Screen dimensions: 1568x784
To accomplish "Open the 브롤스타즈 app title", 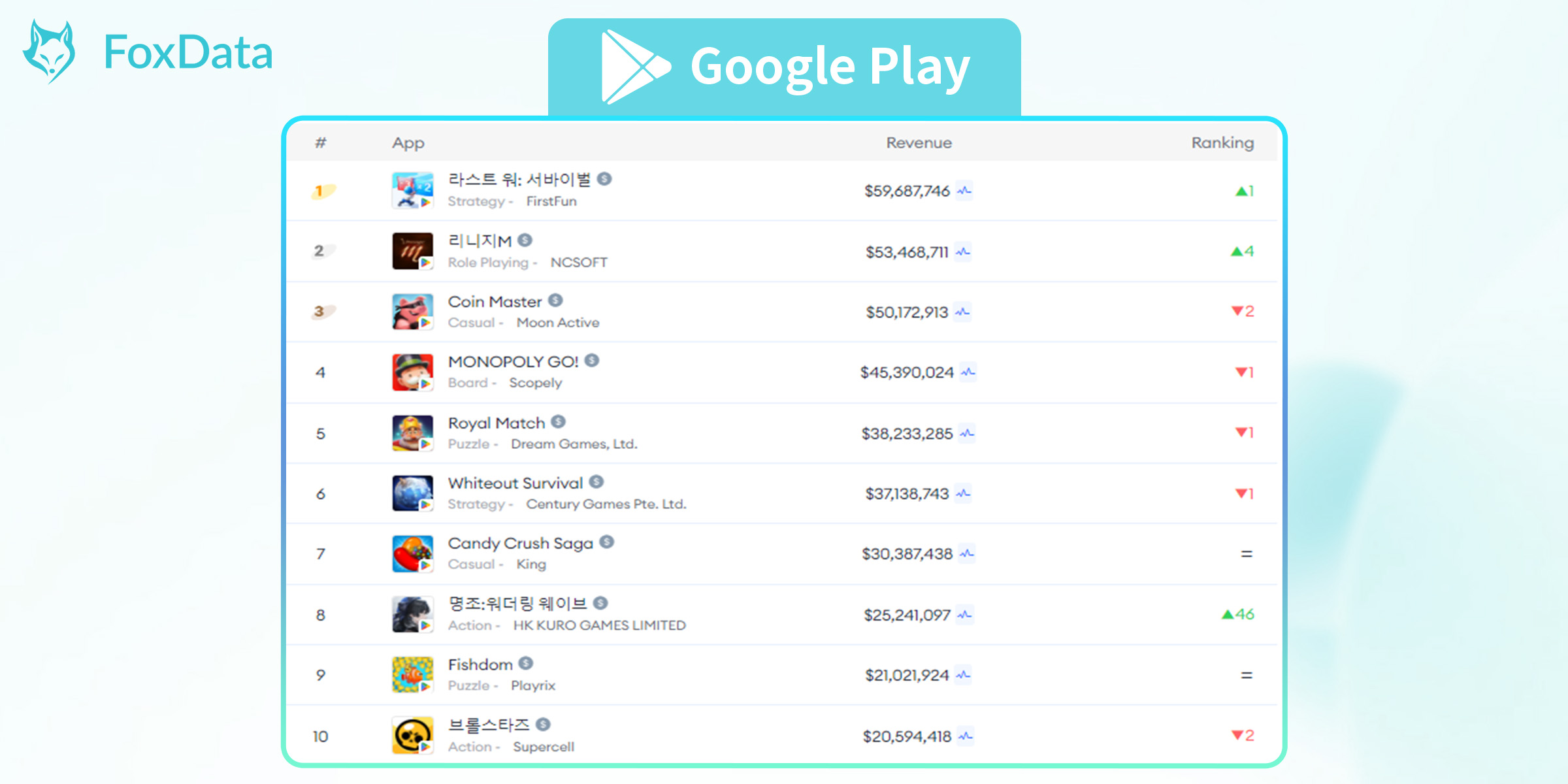I will 488,725.
